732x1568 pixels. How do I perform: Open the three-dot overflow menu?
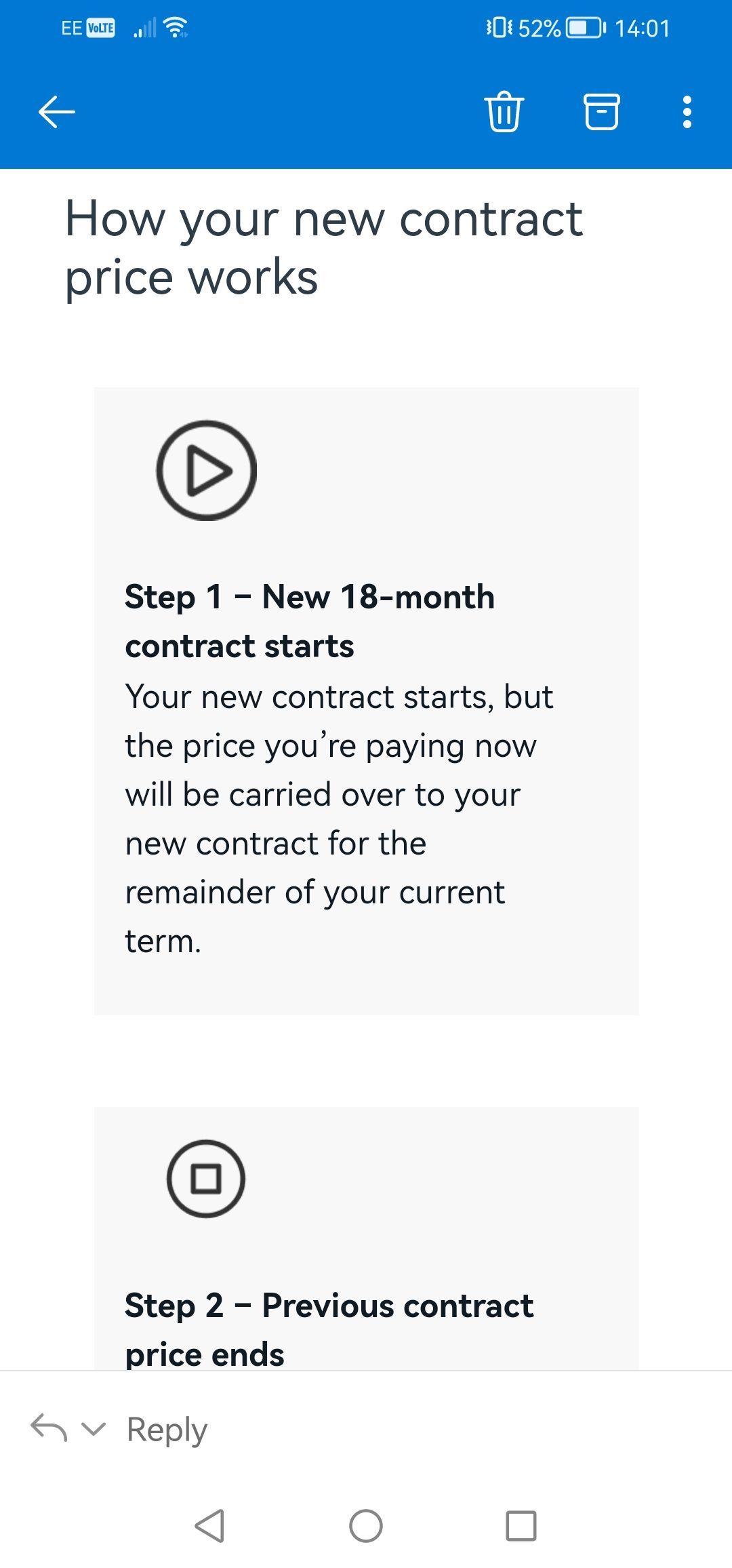687,112
